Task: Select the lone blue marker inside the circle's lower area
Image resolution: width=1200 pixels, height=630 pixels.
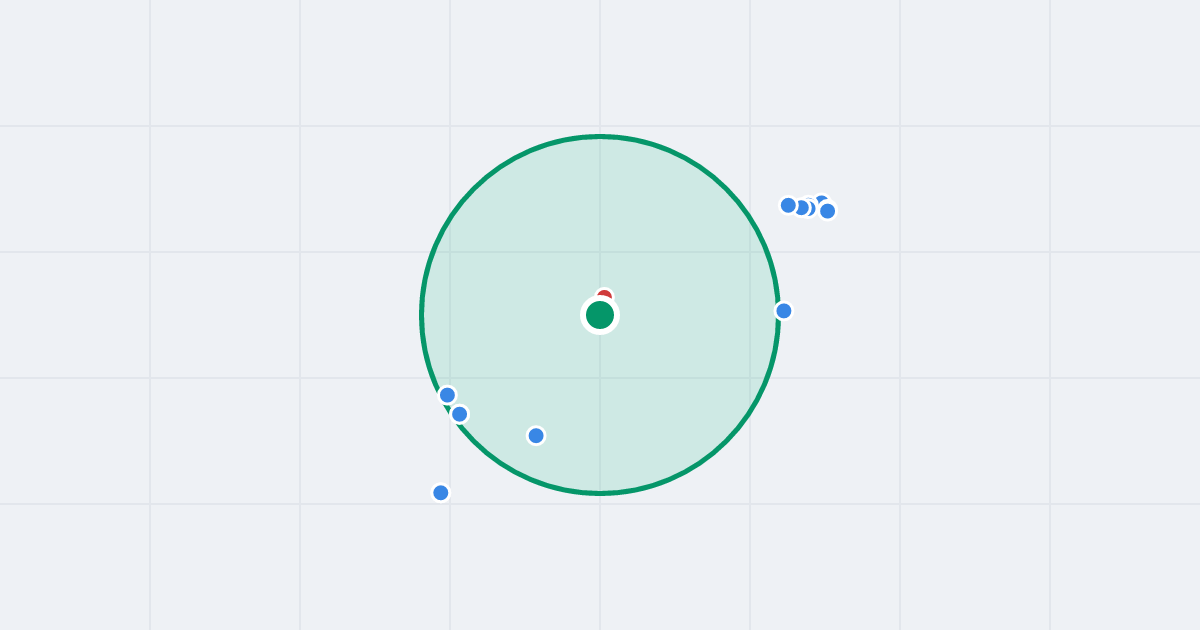Action: click(536, 436)
